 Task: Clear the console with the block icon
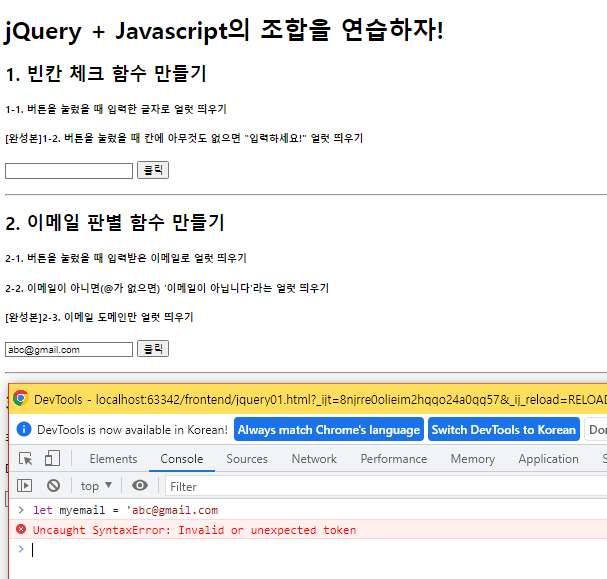[x=53, y=485]
